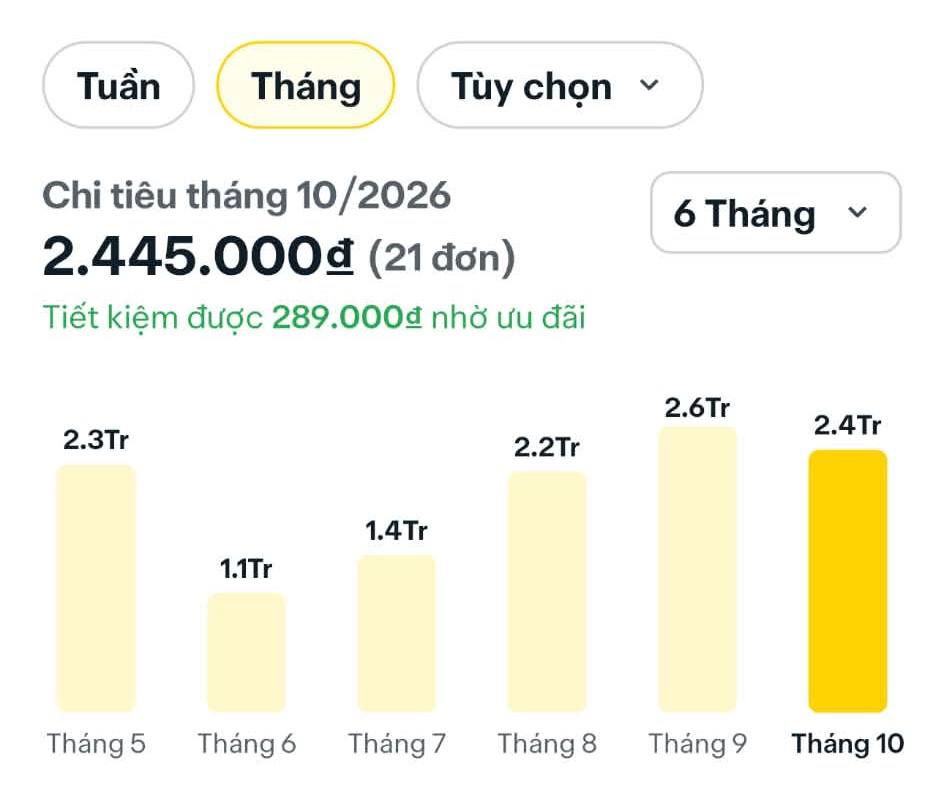Viewport: 944px width, 785px height.
Task: Select the Tháng 9 bar
Action: (698, 569)
